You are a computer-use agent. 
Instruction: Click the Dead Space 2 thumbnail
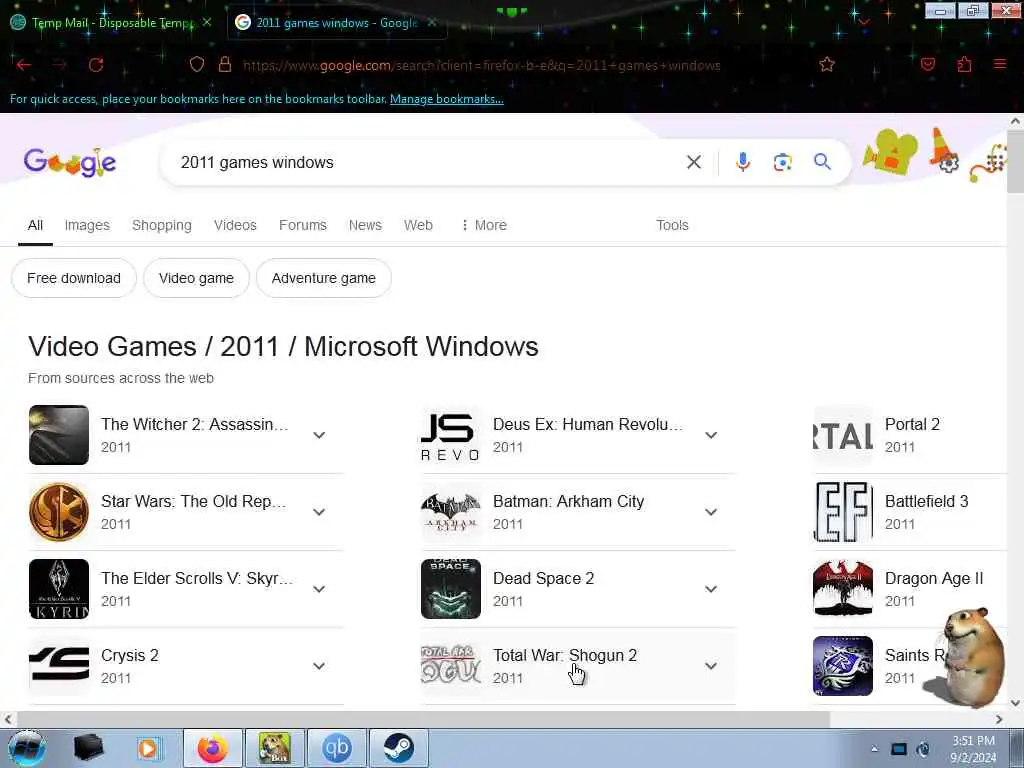coord(451,589)
